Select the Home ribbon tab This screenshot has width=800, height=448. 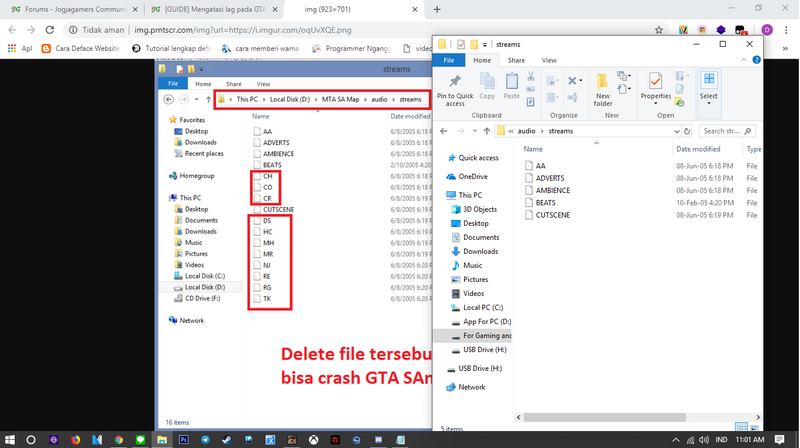[x=482, y=60]
